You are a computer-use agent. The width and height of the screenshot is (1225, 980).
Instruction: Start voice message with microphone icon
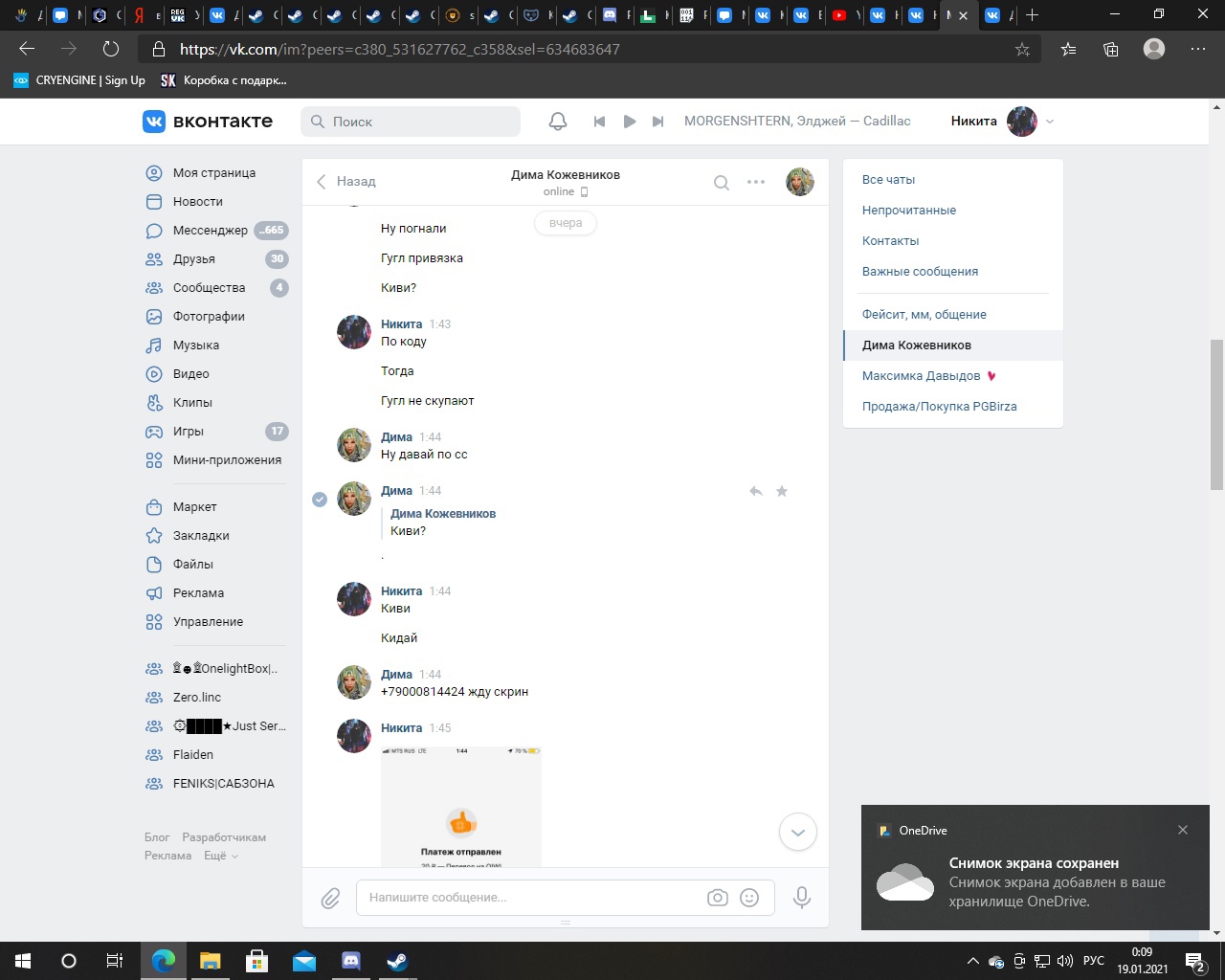click(802, 898)
